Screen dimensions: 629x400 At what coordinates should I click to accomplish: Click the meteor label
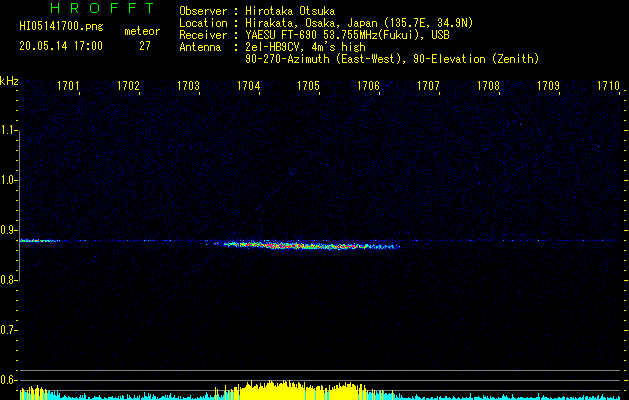142,31
